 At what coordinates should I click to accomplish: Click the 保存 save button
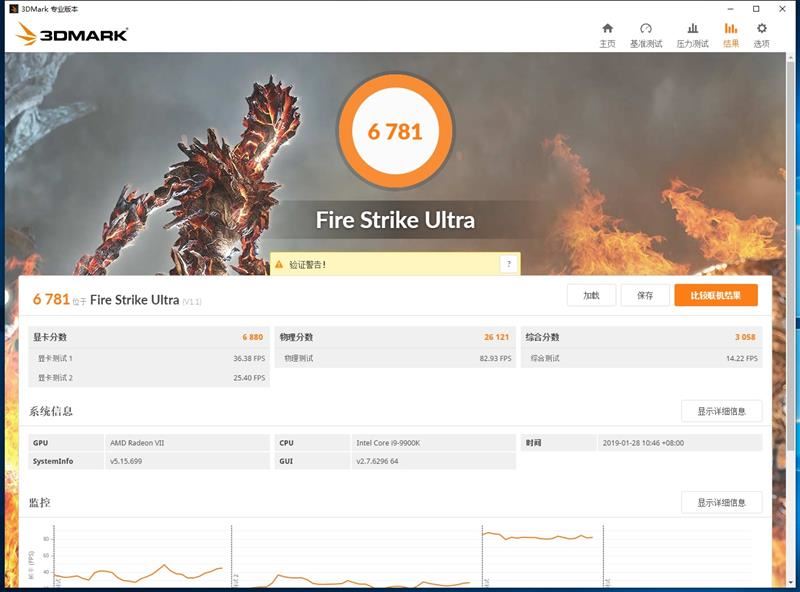645,295
